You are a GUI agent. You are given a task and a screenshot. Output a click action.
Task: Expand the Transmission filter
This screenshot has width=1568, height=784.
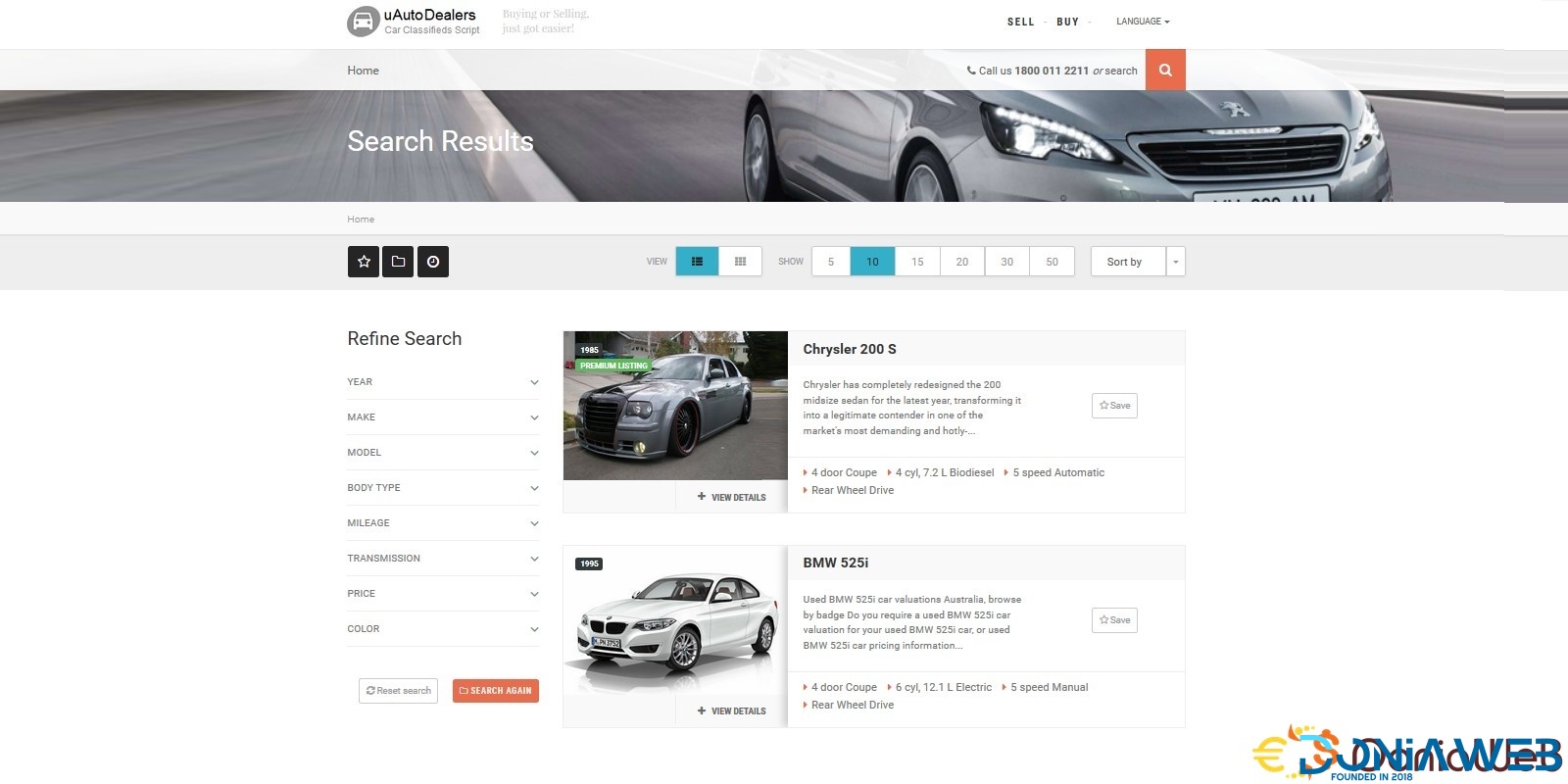coord(443,559)
